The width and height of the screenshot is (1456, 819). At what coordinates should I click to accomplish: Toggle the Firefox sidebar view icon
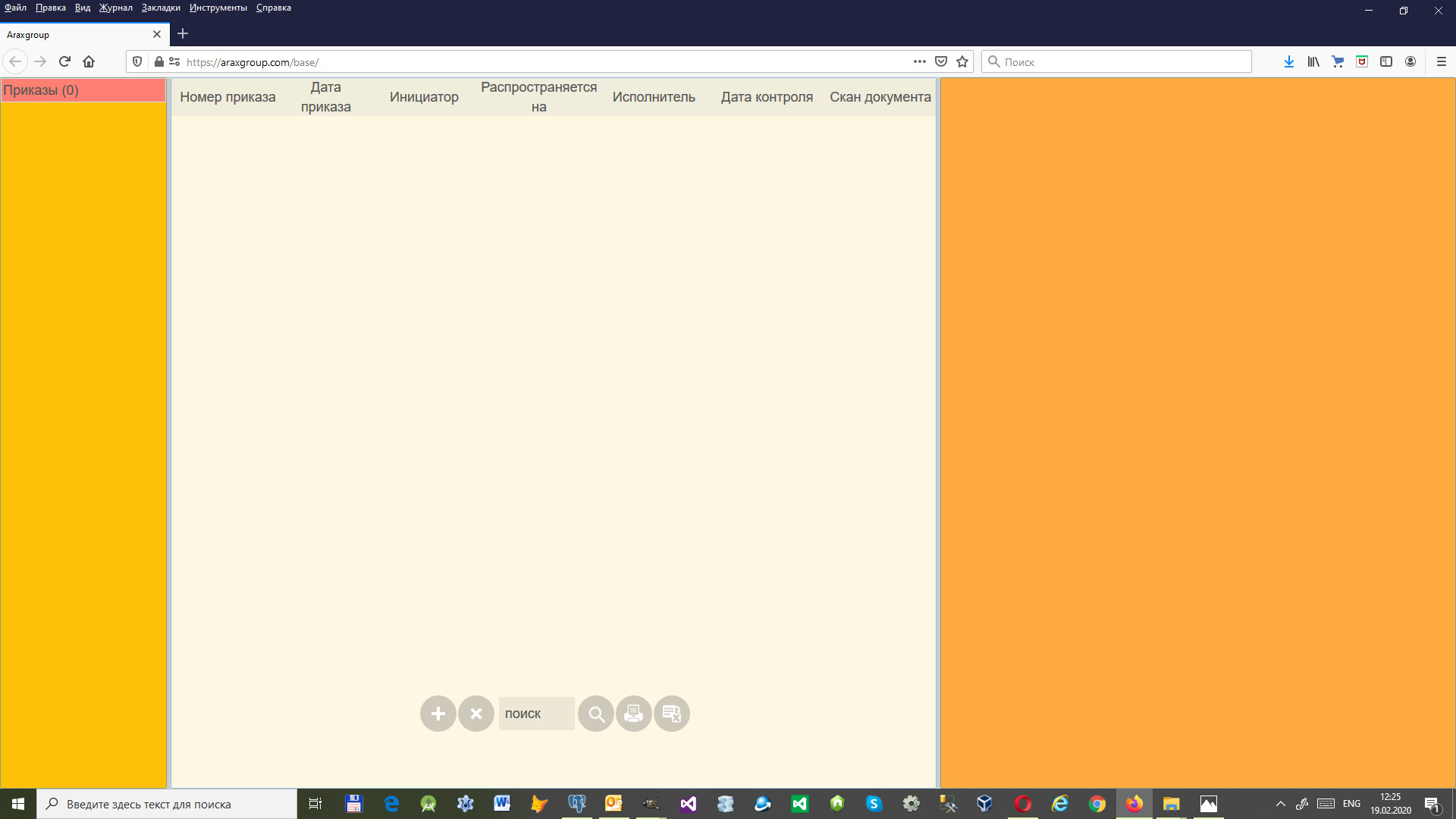1386,62
